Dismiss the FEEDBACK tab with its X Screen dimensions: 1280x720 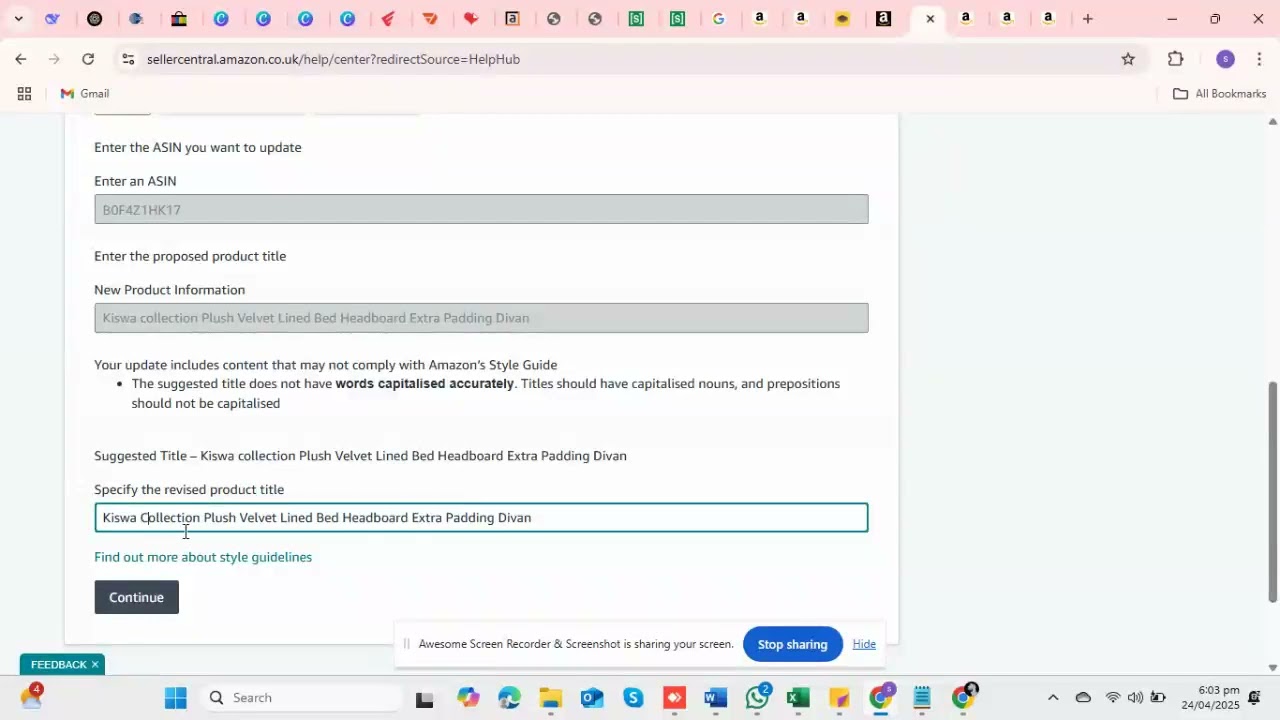pyautogui.click(x=96, y=665)
